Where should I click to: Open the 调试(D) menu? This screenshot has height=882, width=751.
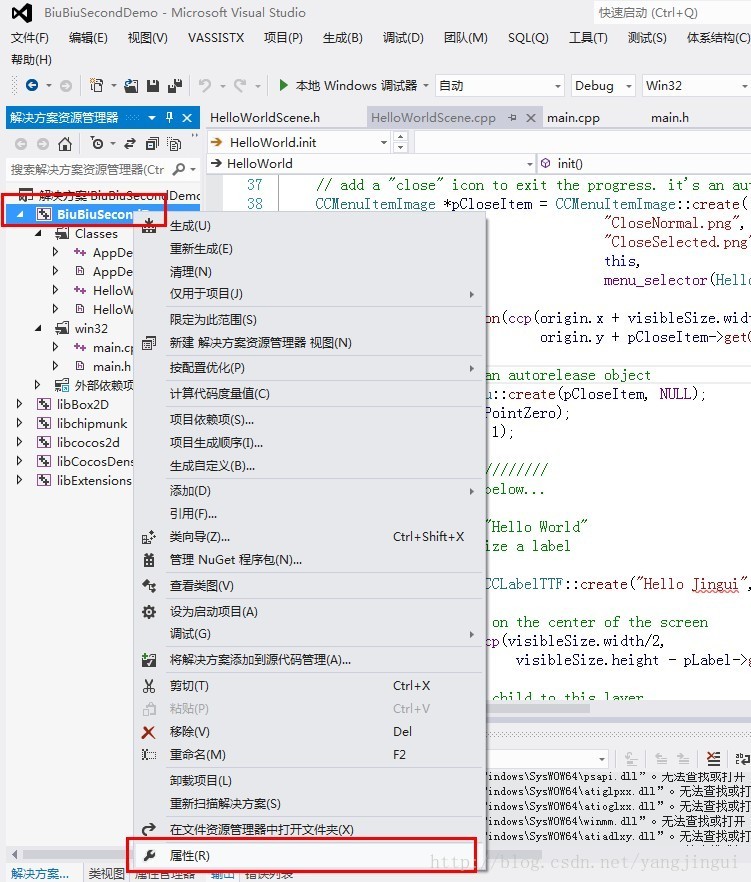pyautogui.click(x=403, y=38)
